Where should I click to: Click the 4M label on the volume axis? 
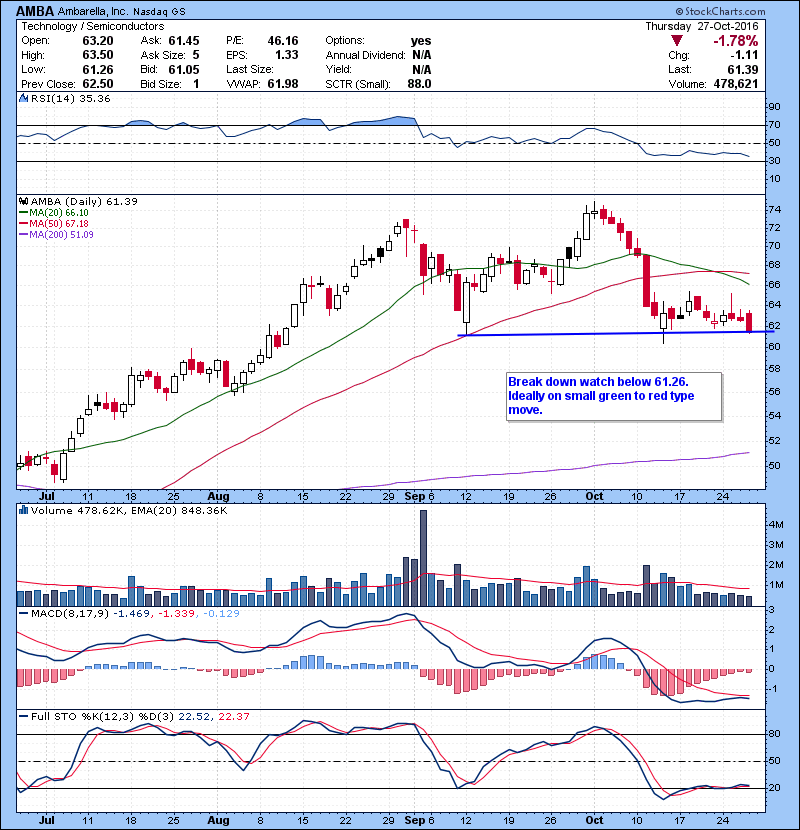tap(776, 525)
